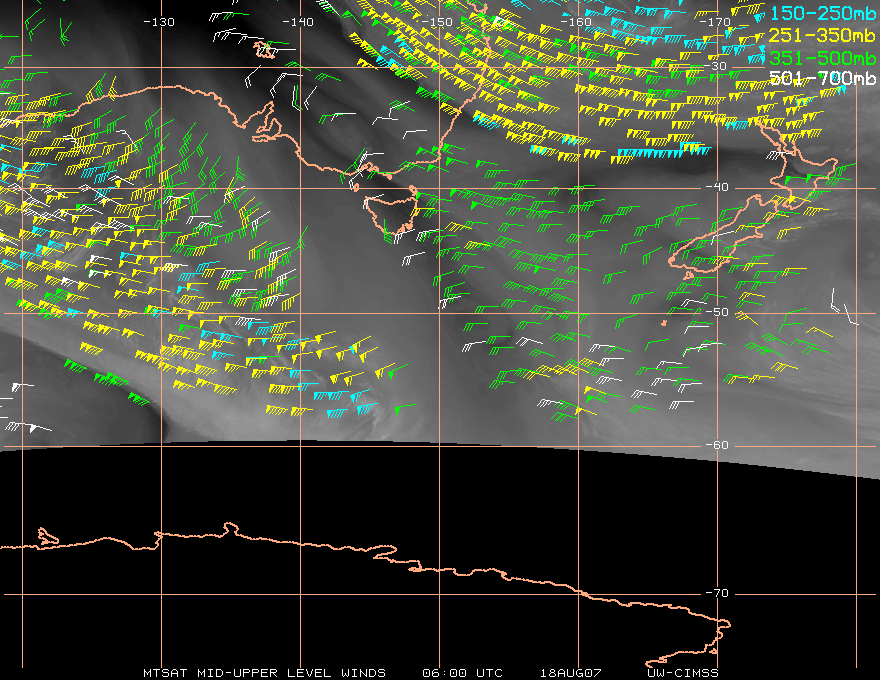
Task: Click the -50 latitude label
Action: point(717,312)
